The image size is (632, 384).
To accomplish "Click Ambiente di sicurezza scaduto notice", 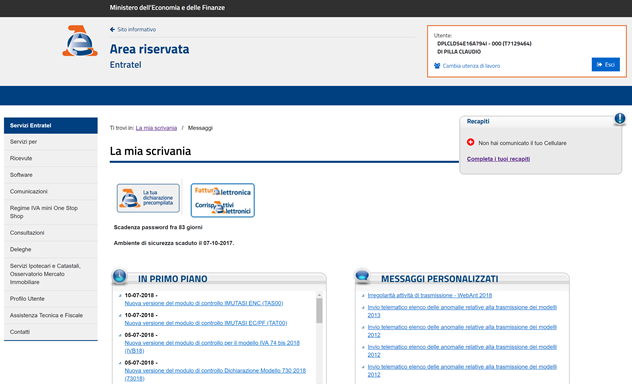I will point(174,243).
